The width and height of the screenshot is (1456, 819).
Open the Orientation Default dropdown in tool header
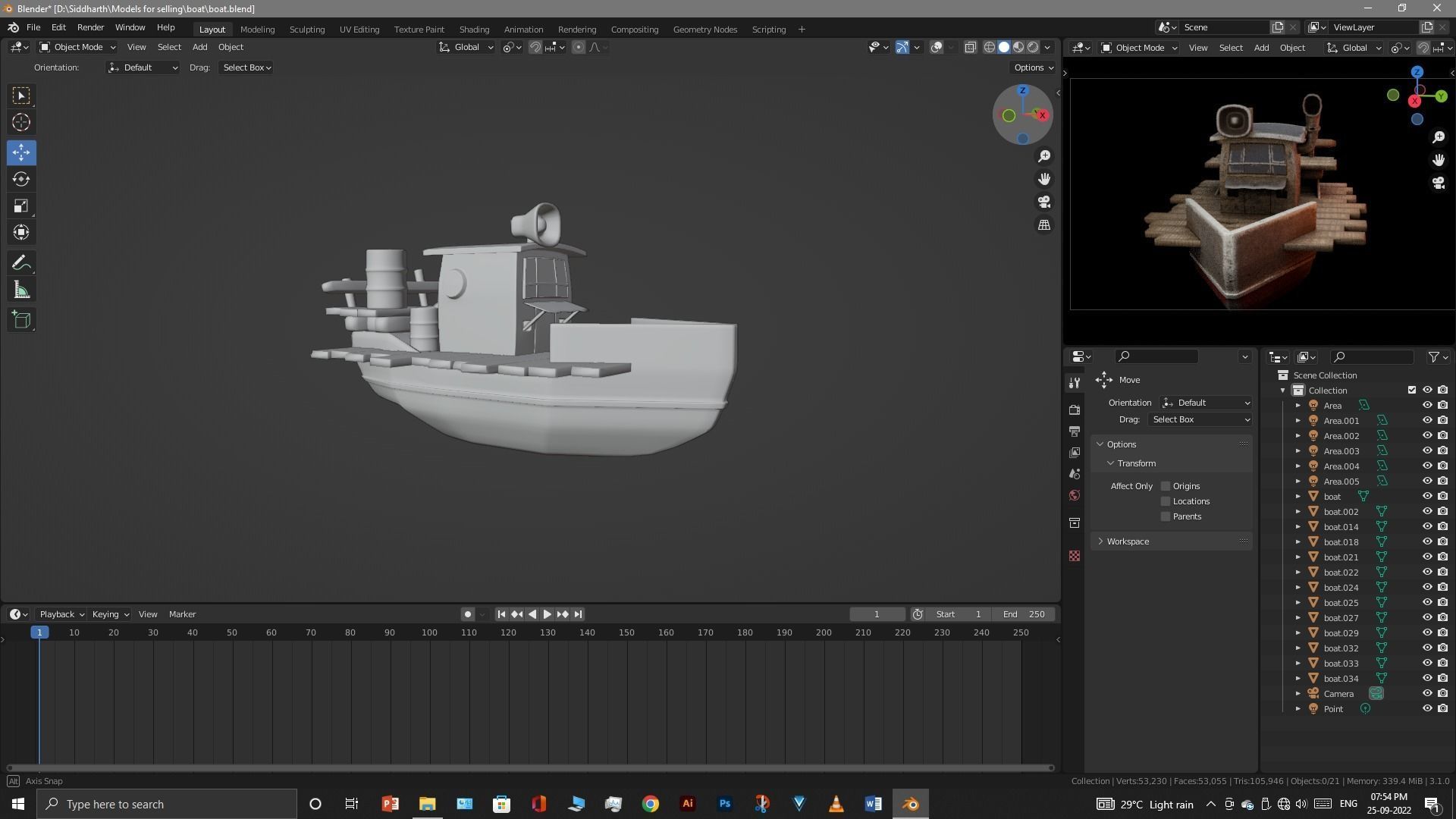click(143, 67)
